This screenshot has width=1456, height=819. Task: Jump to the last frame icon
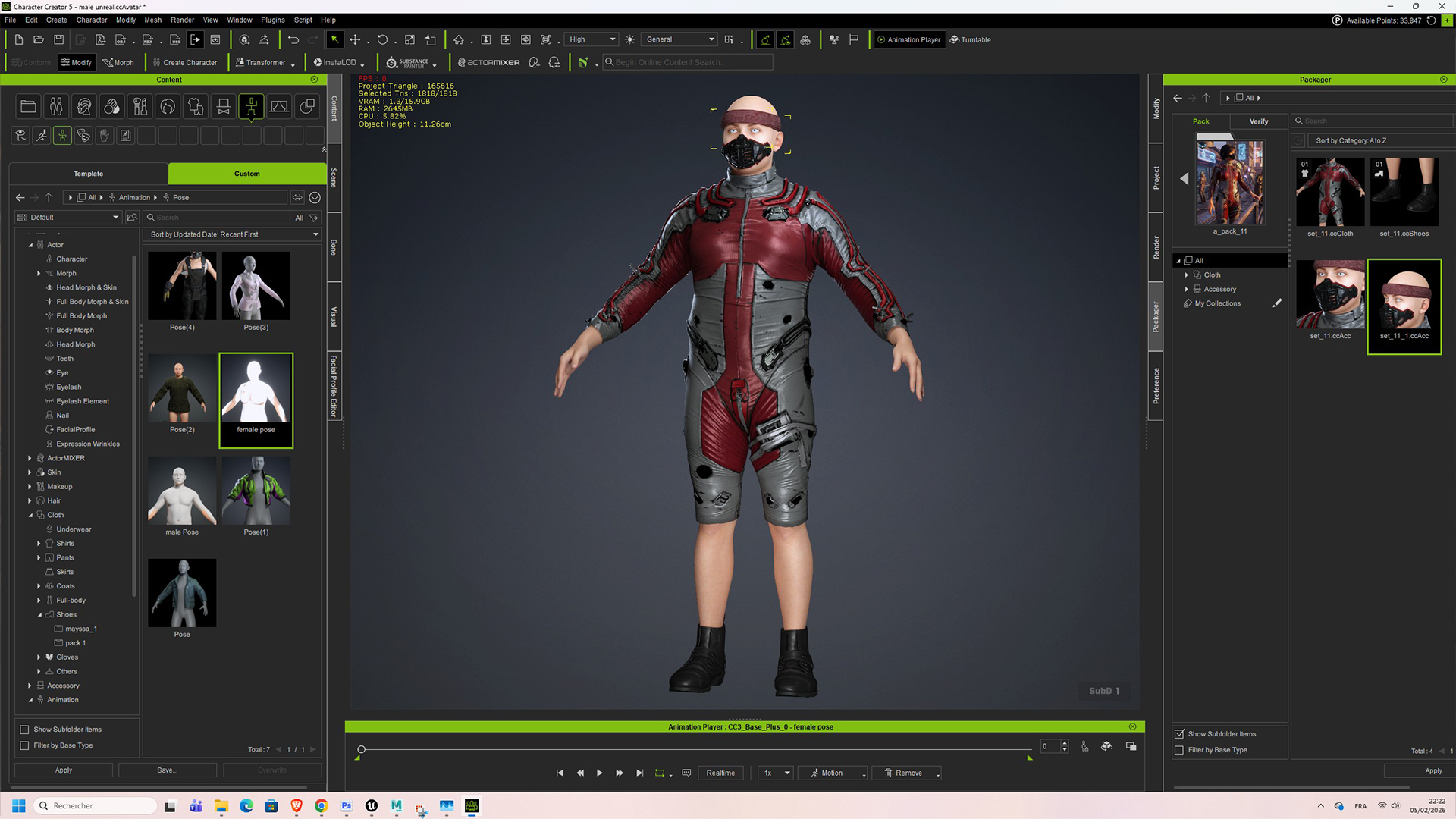point(639,773)
